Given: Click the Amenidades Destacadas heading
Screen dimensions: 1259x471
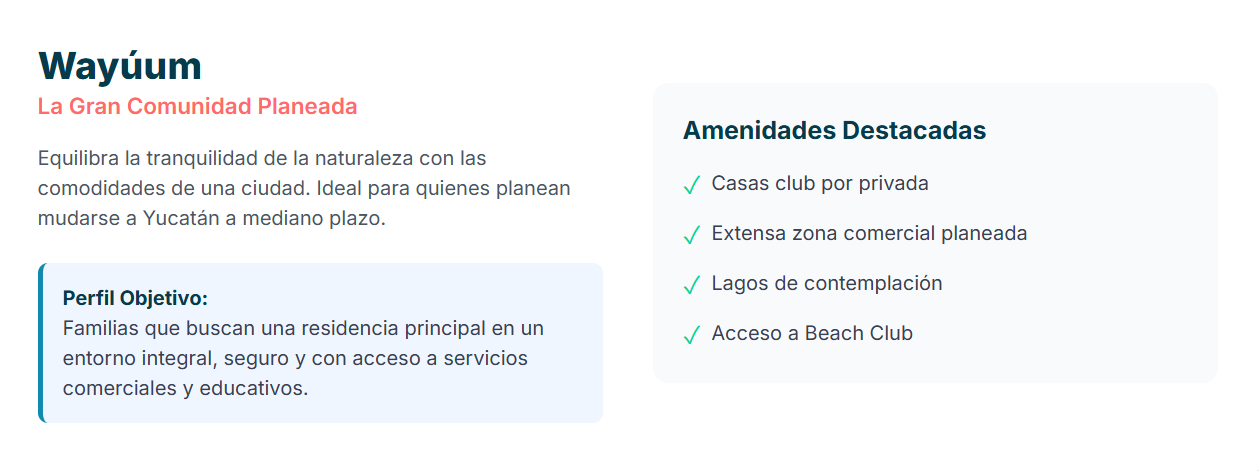Looking at the screenshot, I should (x=834, y=131).
